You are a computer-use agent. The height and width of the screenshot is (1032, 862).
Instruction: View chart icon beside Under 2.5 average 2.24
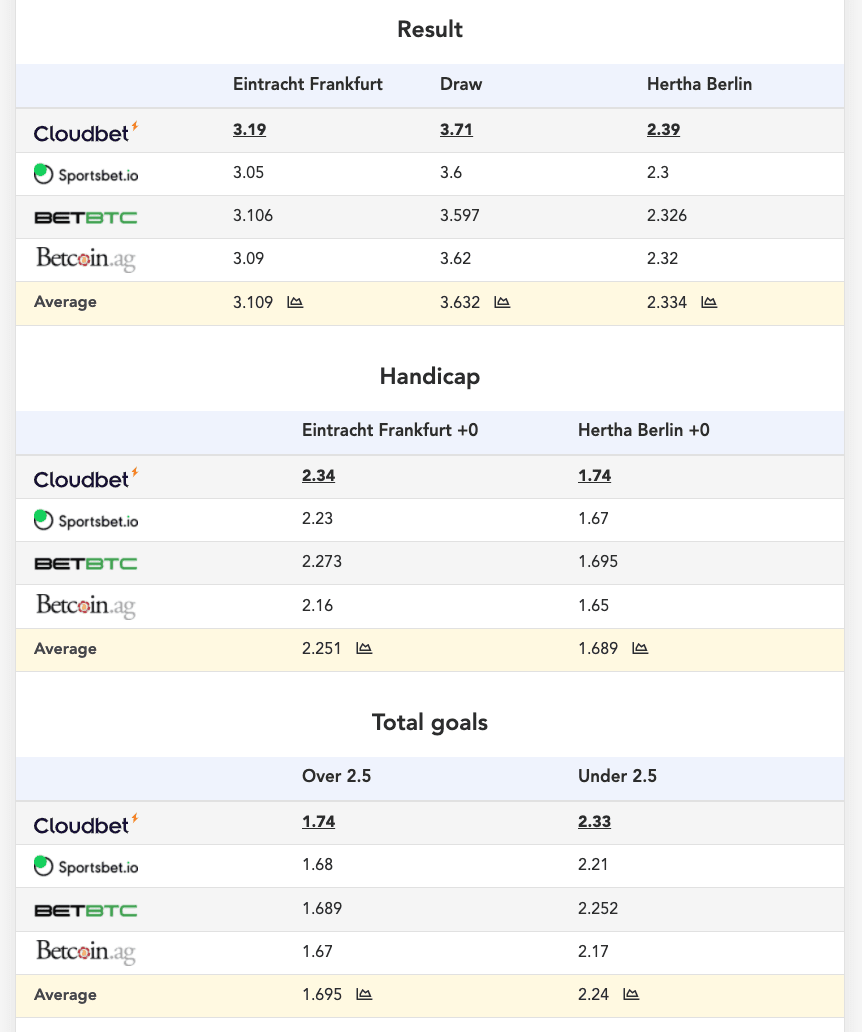tap(631, 994)
